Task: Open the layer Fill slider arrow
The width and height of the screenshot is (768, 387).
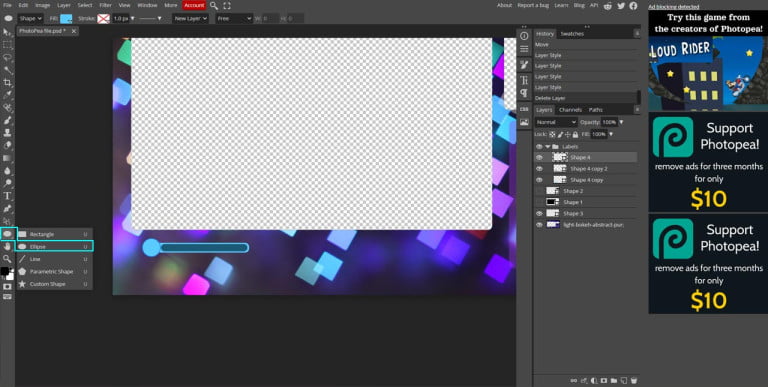Action: tap(610, 134)
